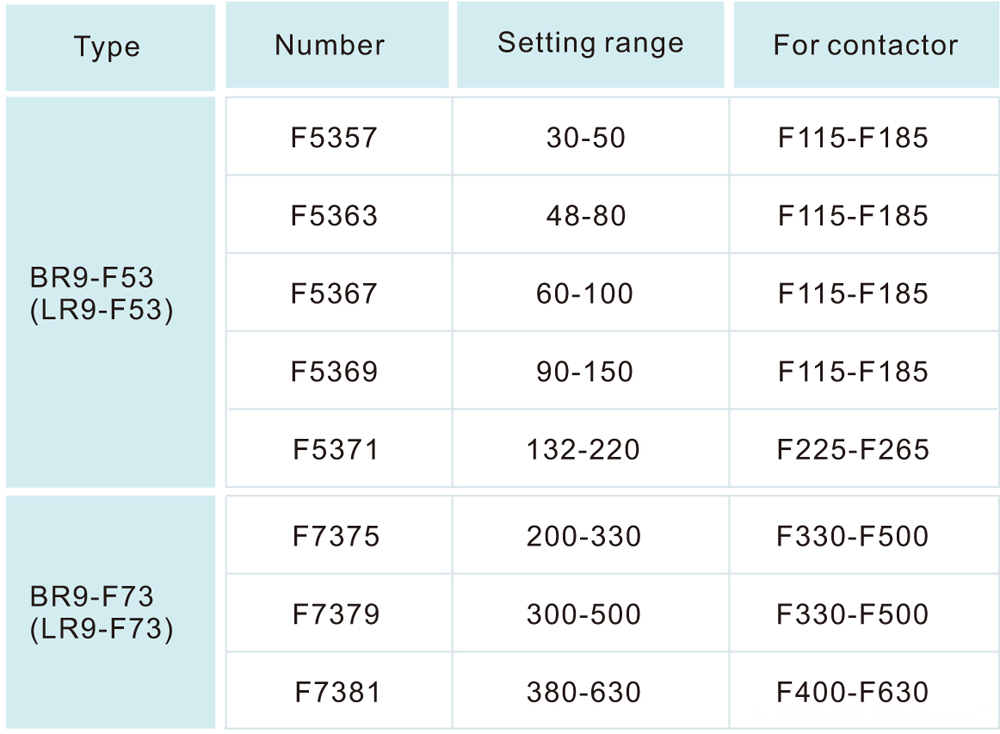1000x734 pixels.
Task: Click the Number column header
Action: (330, 45)
